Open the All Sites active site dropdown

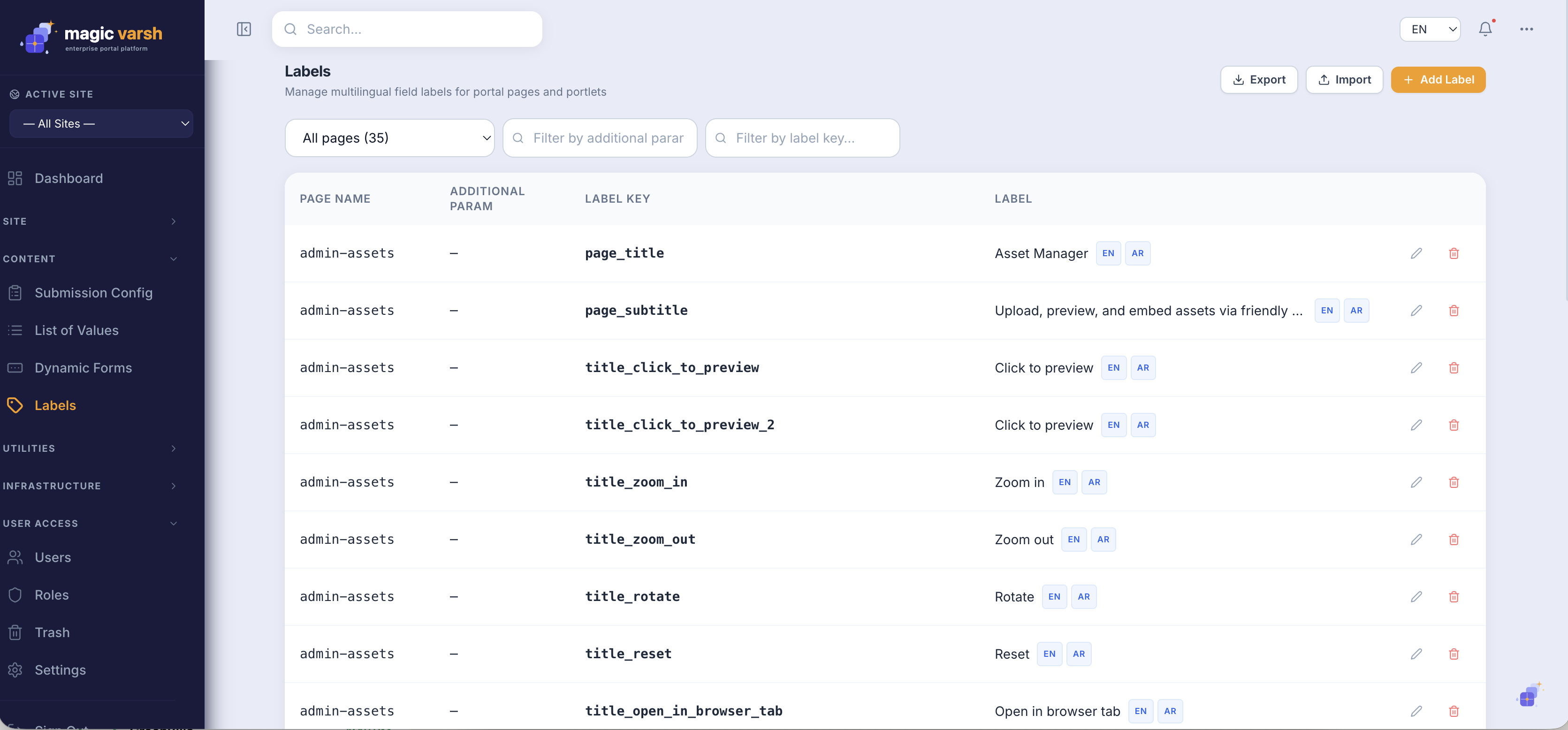[x=101, y=123]
